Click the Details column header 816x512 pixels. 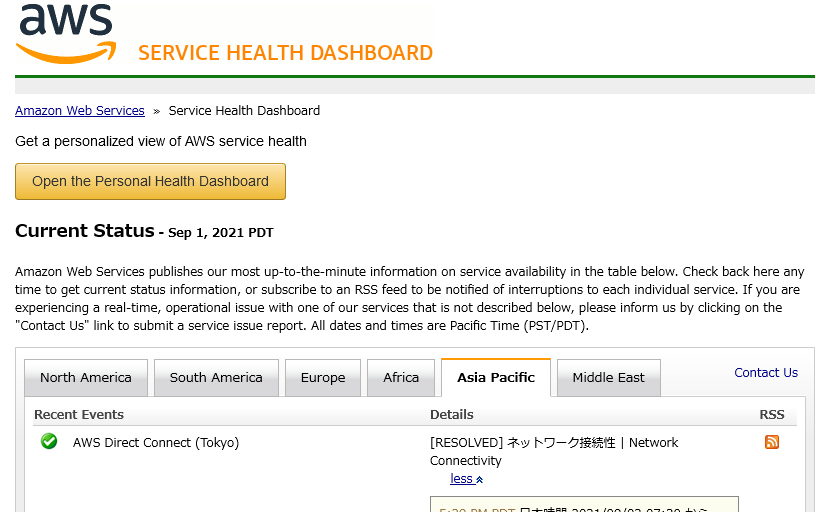click(x=451, y=415)
